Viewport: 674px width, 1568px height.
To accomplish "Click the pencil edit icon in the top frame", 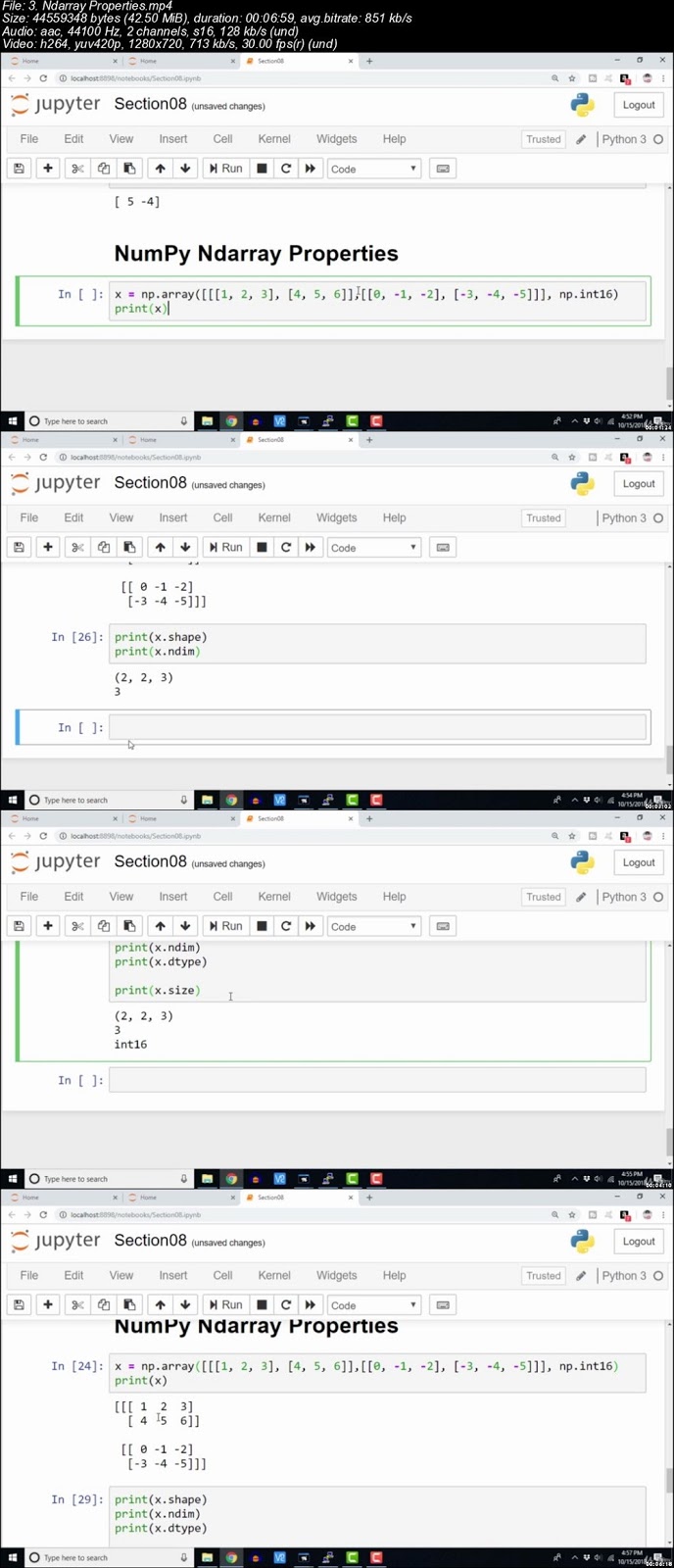I will tap(581, 139).
